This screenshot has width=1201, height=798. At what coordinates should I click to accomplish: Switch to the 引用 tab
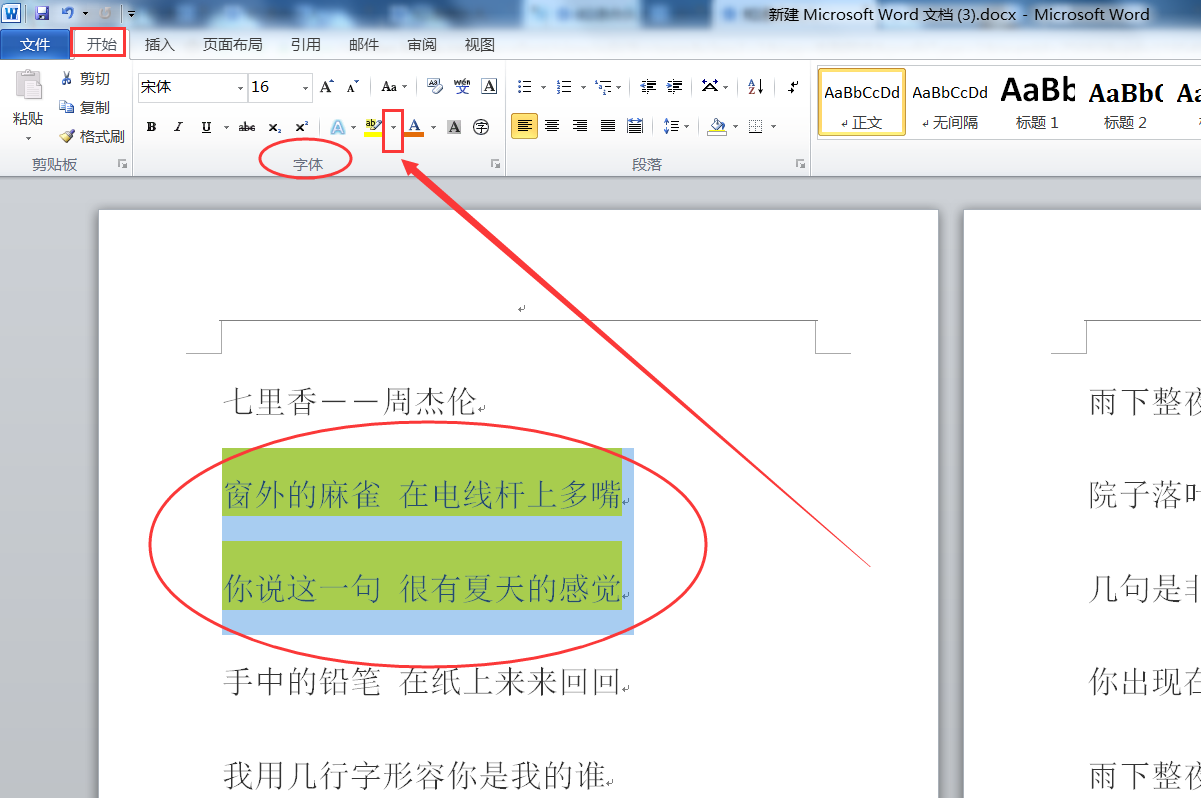[306, 44]
